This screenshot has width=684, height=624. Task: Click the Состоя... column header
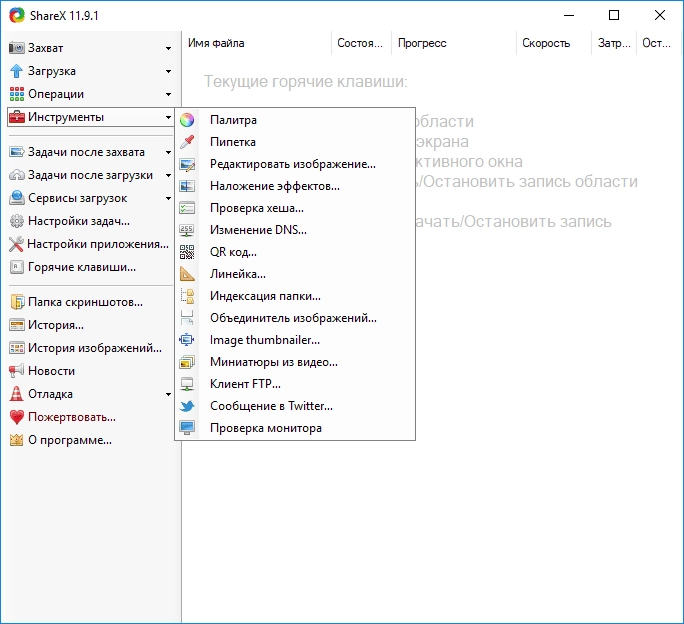click(x=362, y=43)
